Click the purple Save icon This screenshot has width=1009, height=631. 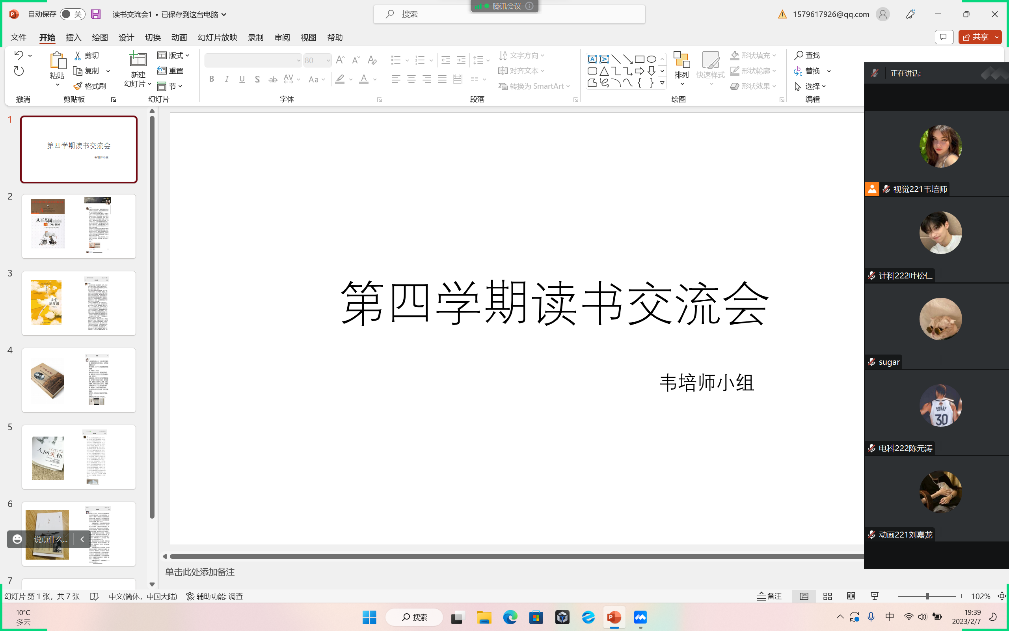pos(96,14)
